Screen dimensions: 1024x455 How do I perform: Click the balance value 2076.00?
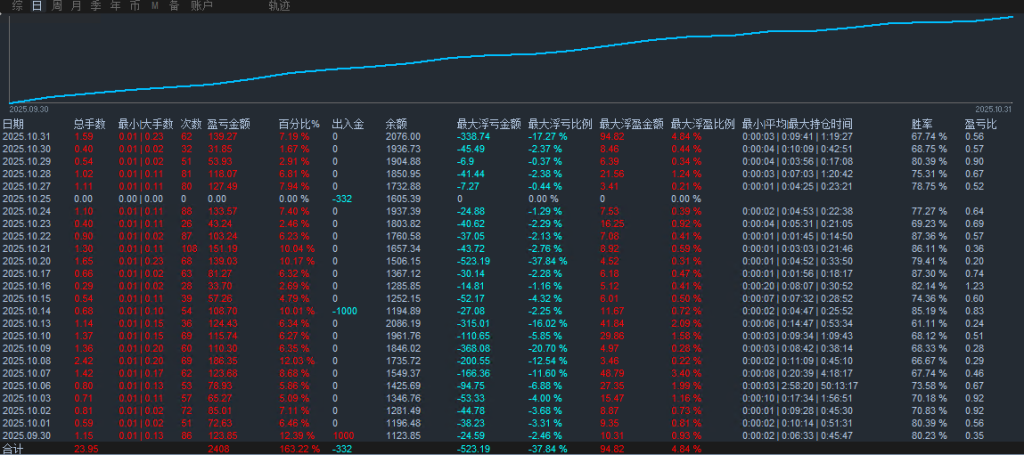[403, 136]
